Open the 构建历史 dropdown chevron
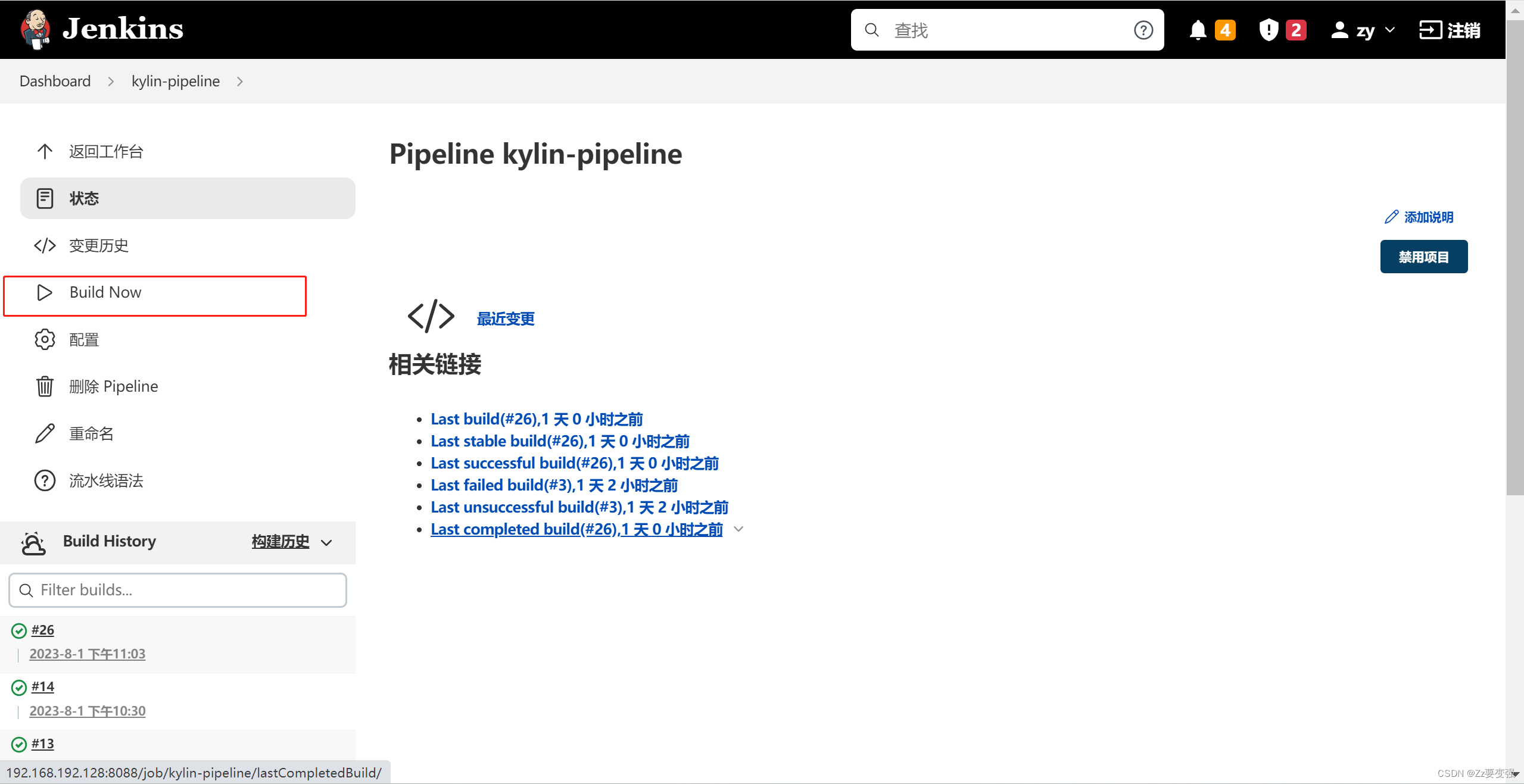 pyautogui.click(x=326, y=542)
